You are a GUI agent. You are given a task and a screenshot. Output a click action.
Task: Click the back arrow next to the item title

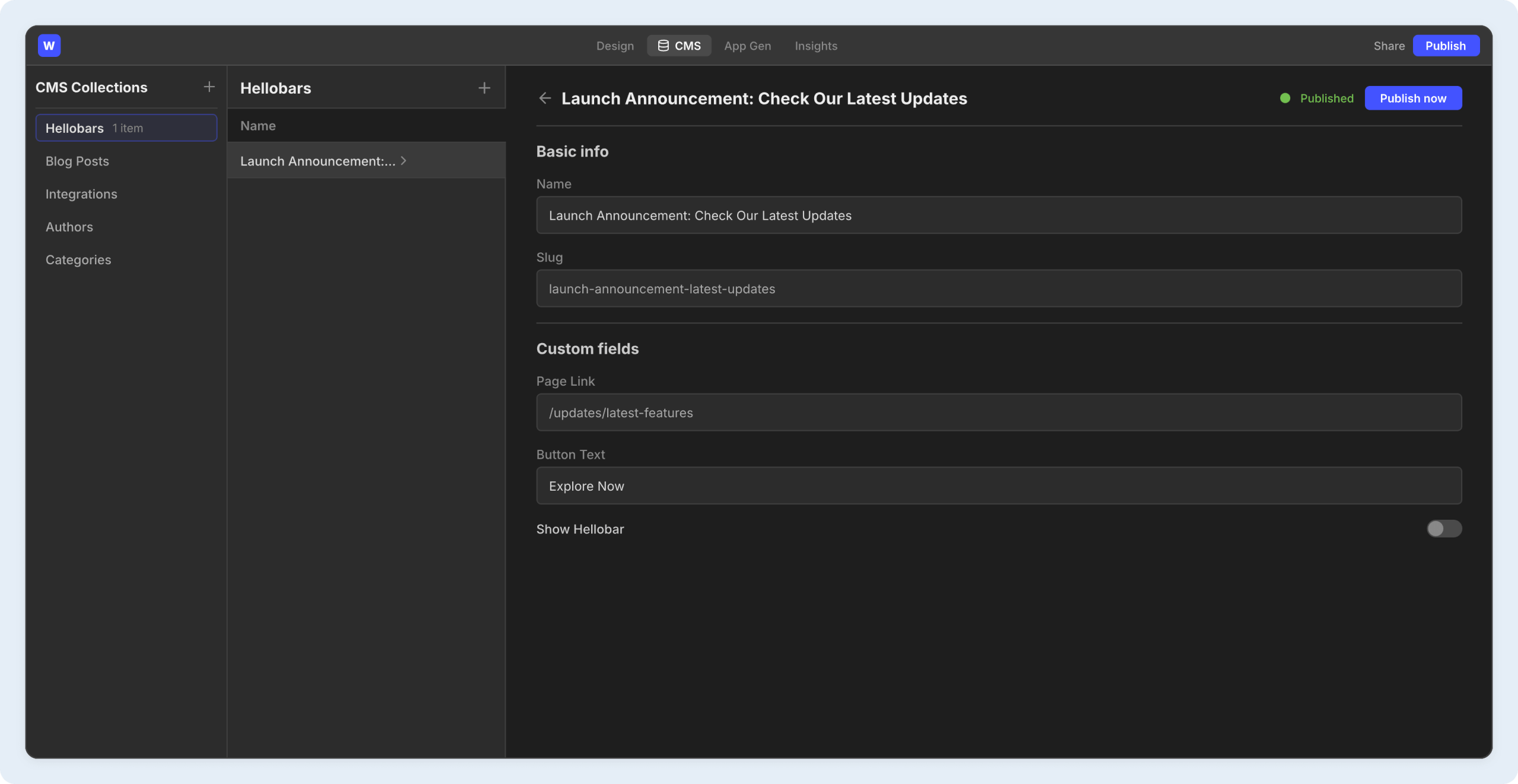pyautogui.click(x=544, y=98)
